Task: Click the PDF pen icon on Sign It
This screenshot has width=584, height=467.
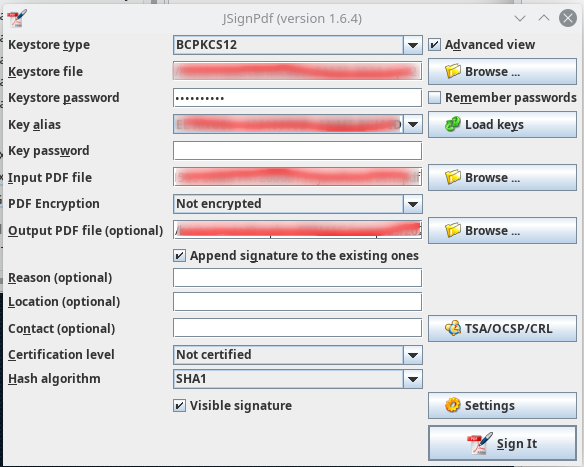Action: point(480,443)
